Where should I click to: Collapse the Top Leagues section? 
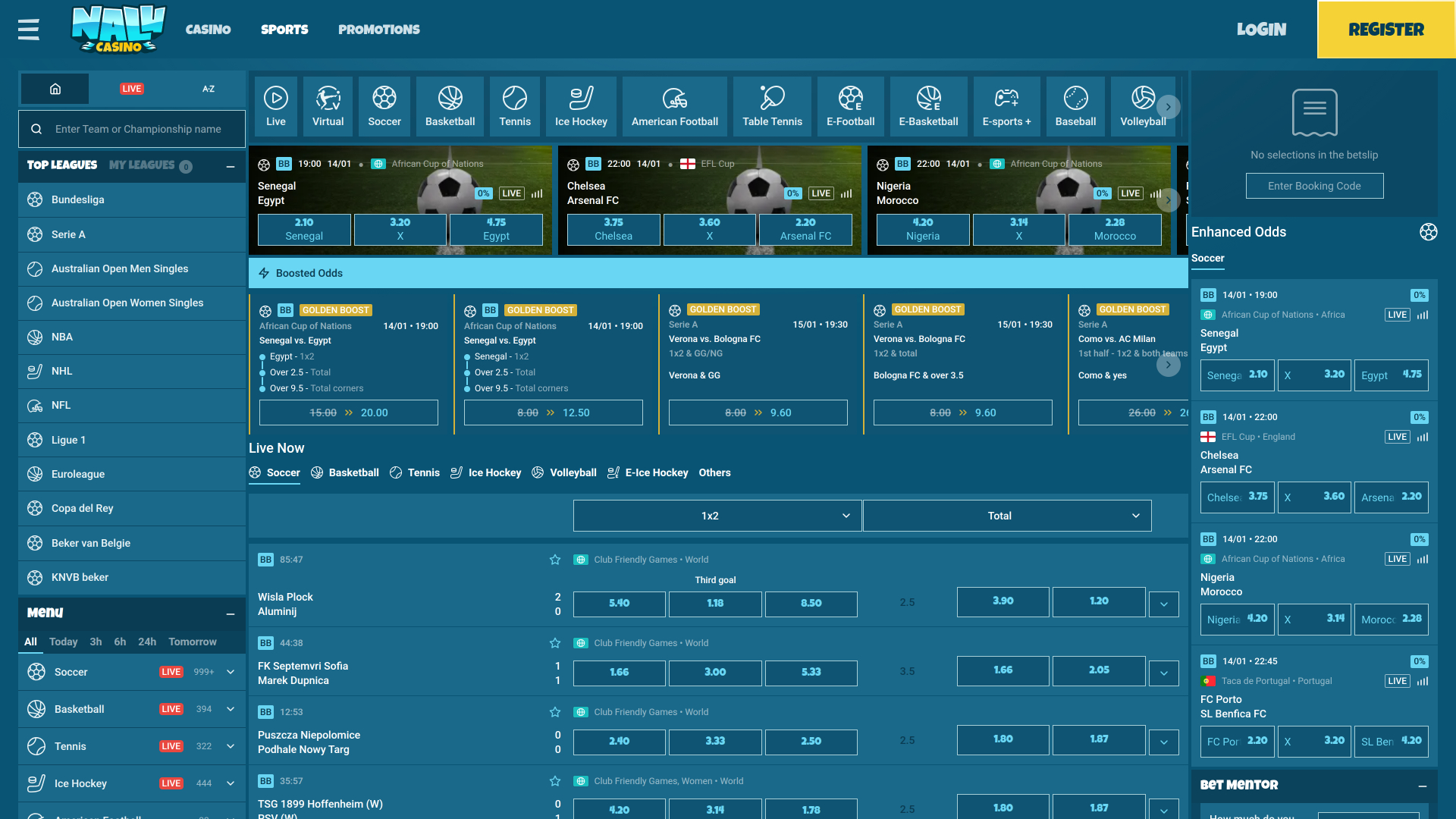click(x=231, y=166)
